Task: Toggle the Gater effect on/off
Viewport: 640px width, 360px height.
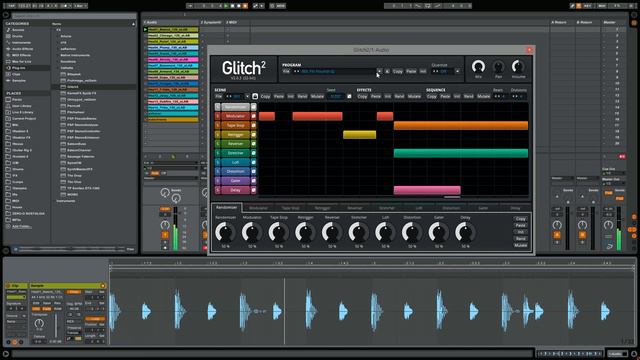Action: (x=236, y=180)
